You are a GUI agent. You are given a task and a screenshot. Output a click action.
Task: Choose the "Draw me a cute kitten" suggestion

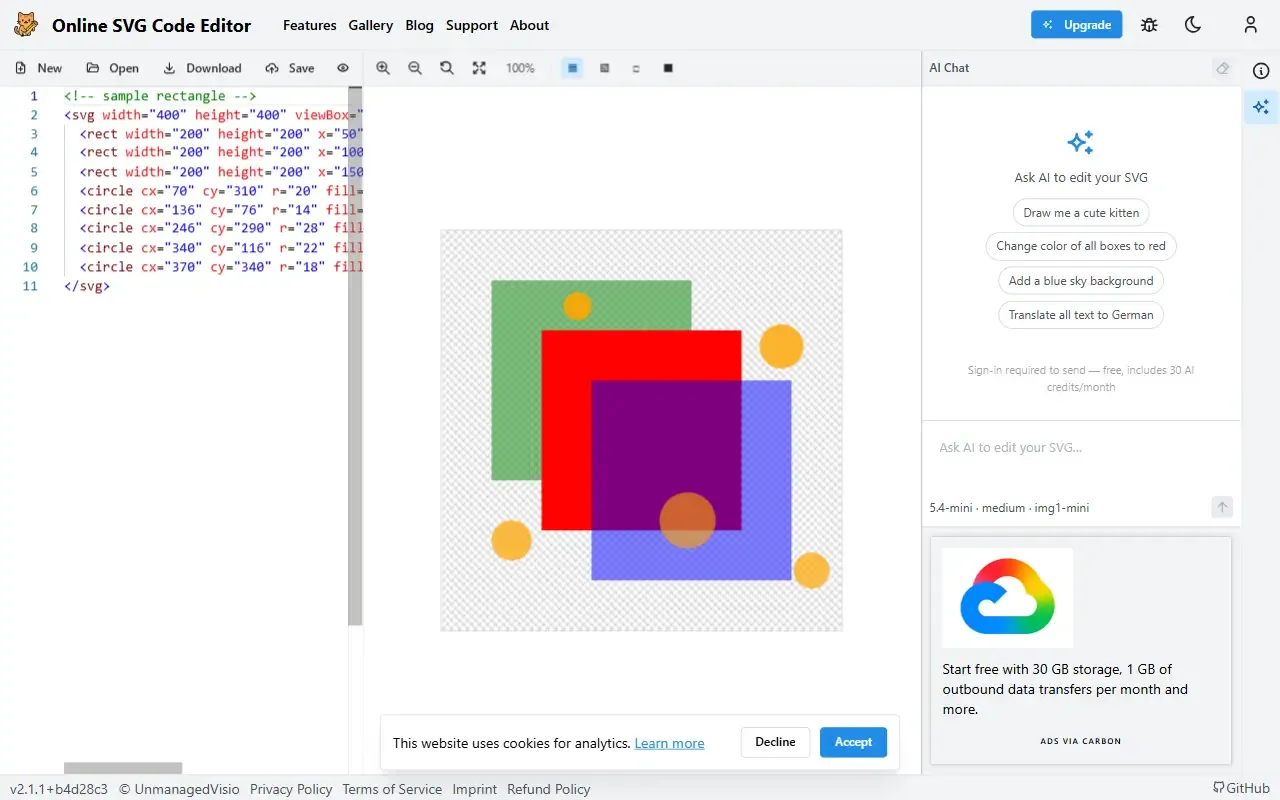(x=1081, y=213)
